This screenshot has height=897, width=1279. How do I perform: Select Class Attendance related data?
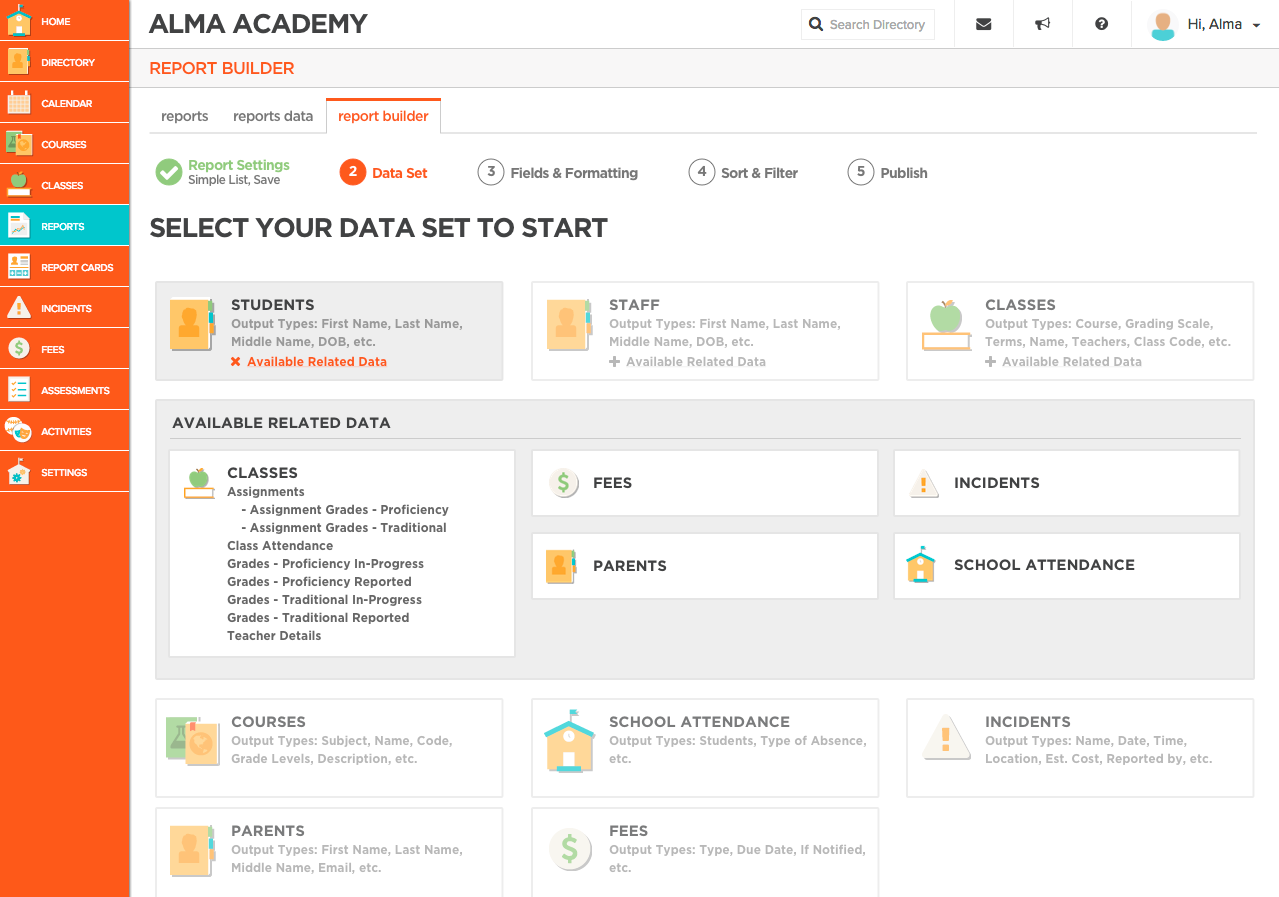pos(280,546)
